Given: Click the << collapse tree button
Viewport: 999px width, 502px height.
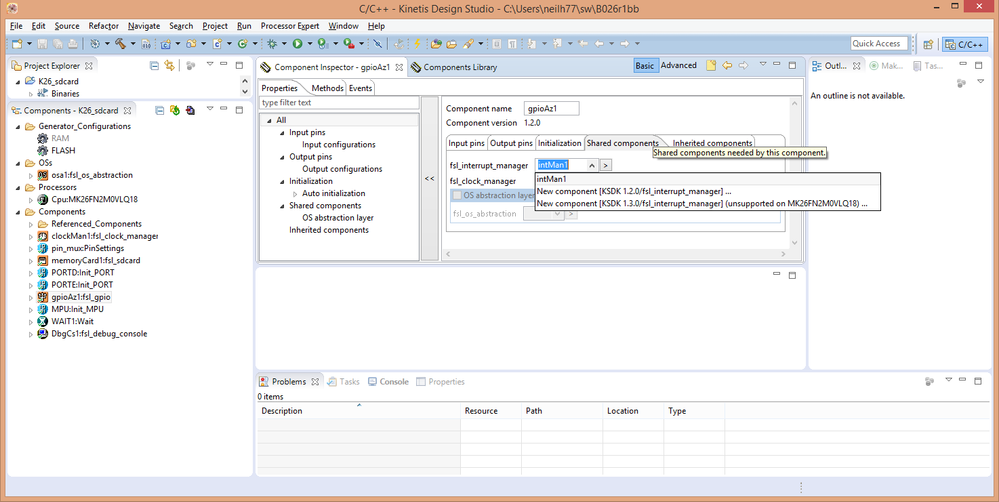Looking at the screenshot, I should click(430, 178).
